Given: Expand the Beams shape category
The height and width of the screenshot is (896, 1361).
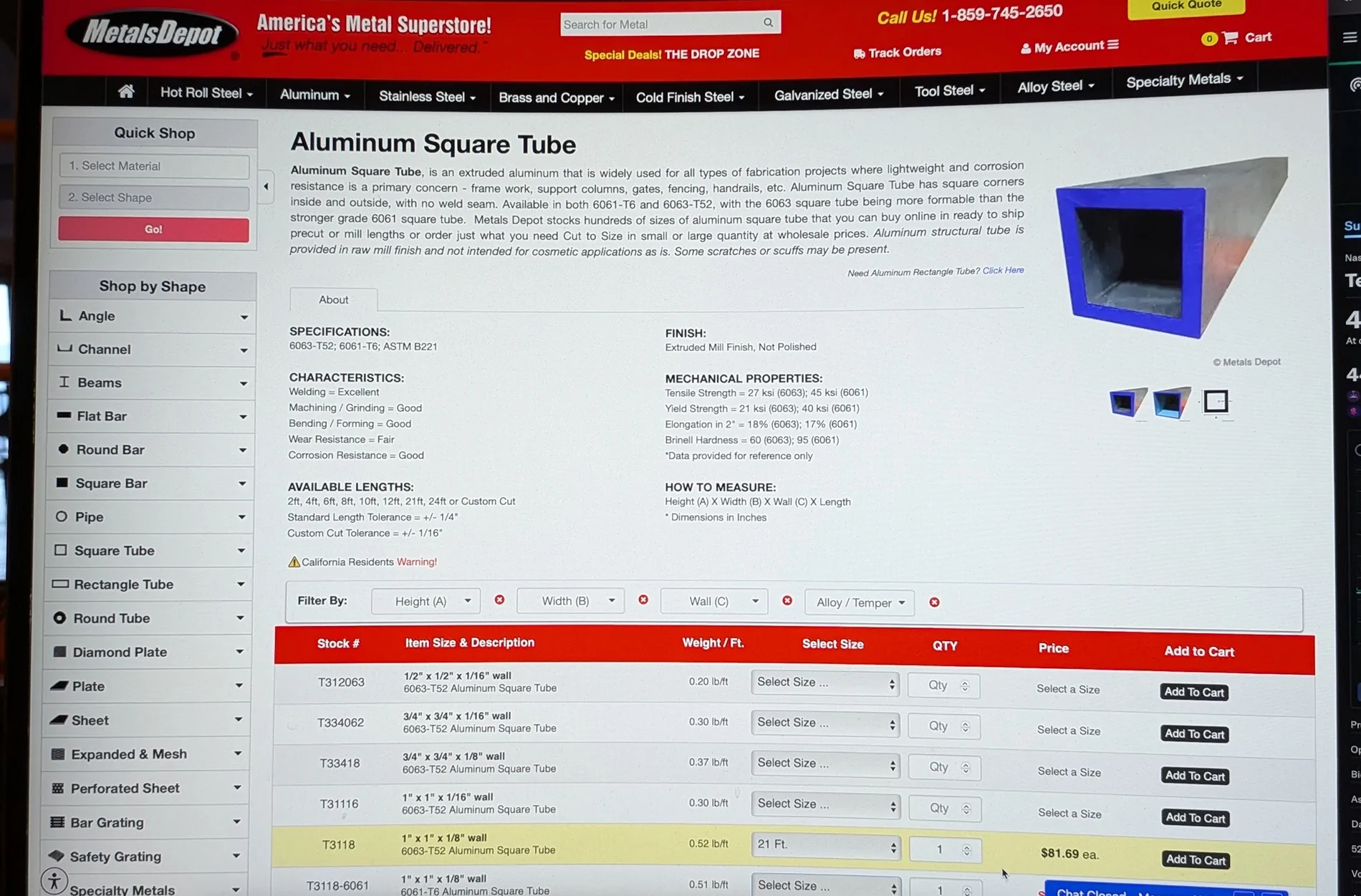Looking at the screenshot, I should pos(152,382).
